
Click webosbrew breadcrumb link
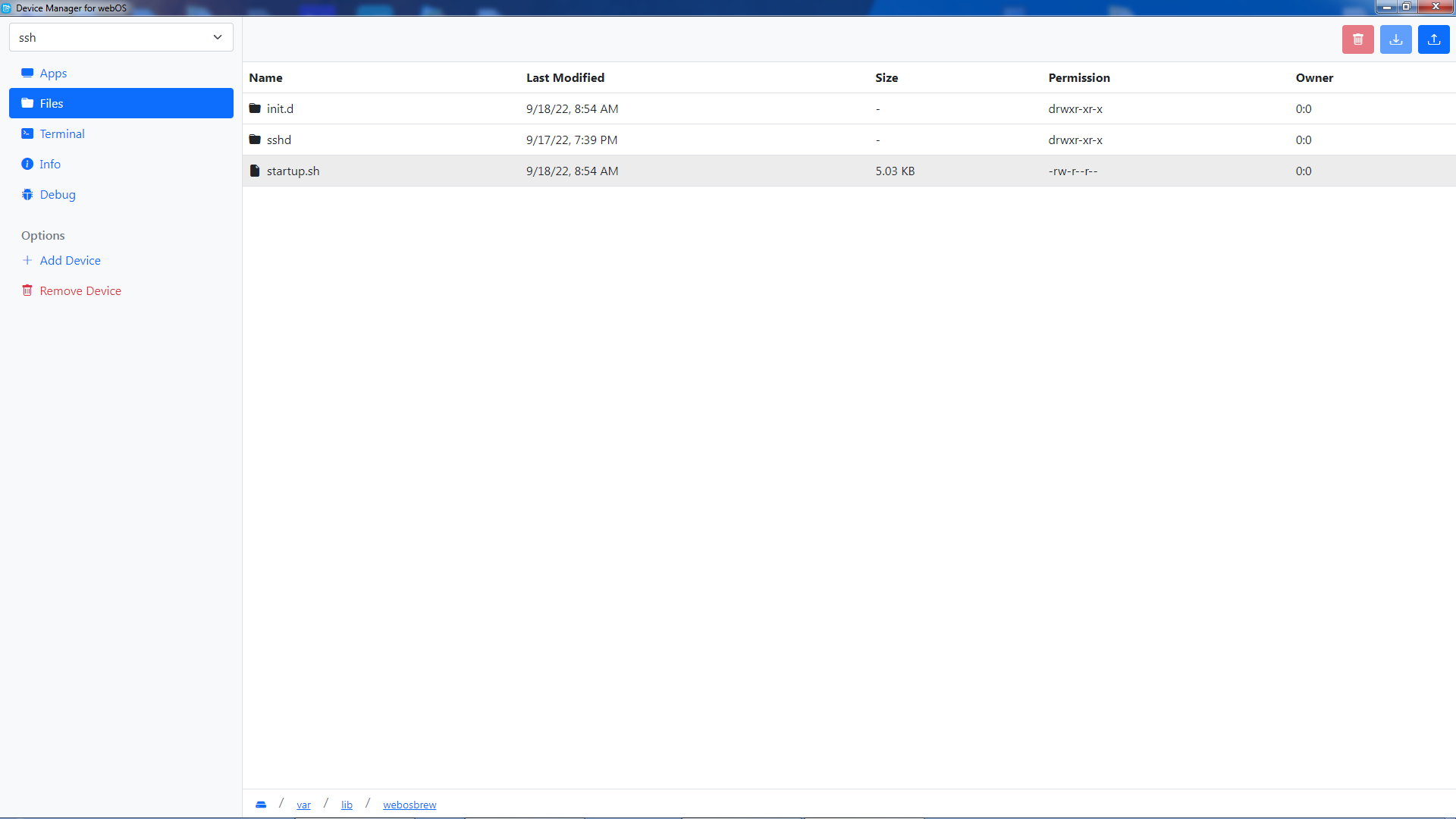coord(409,805)
